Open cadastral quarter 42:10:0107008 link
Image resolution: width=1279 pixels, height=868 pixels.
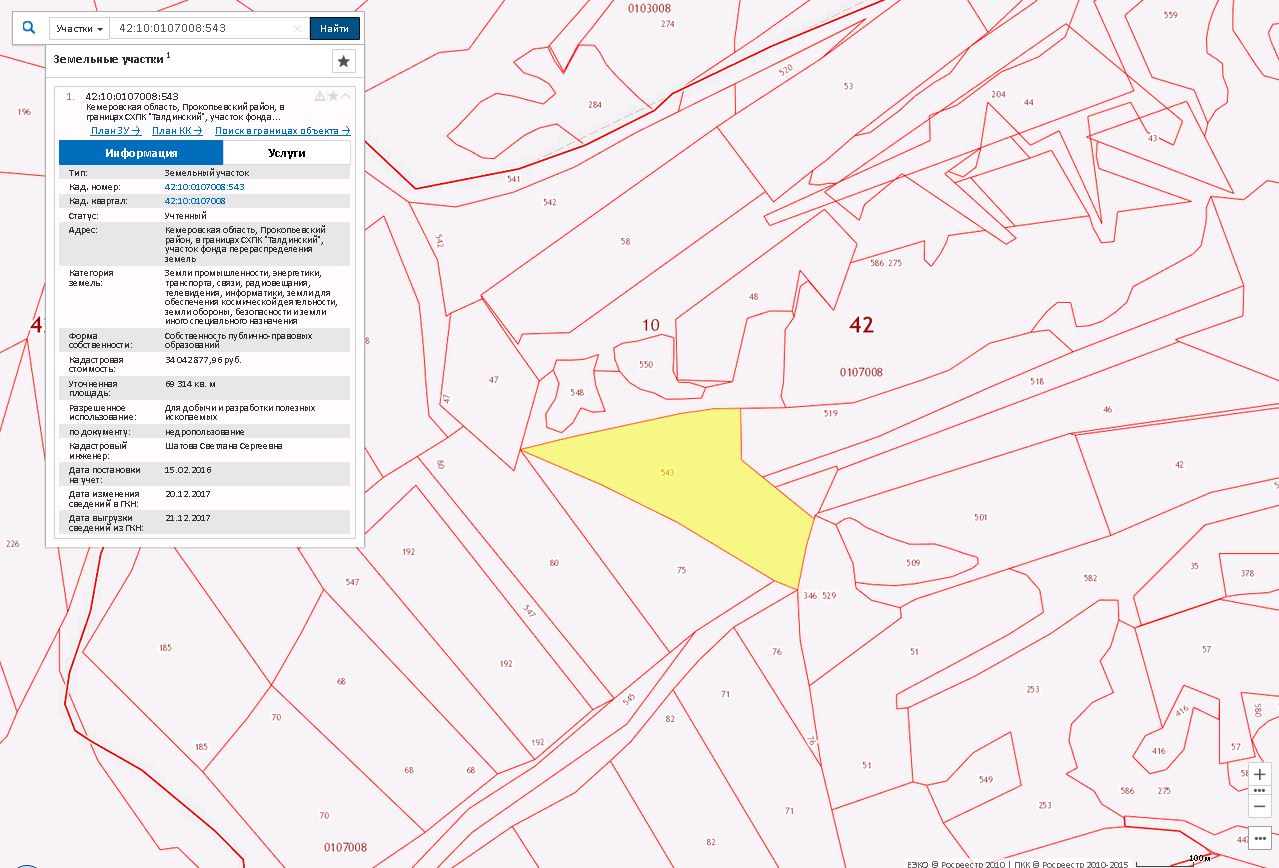[194, 201]
